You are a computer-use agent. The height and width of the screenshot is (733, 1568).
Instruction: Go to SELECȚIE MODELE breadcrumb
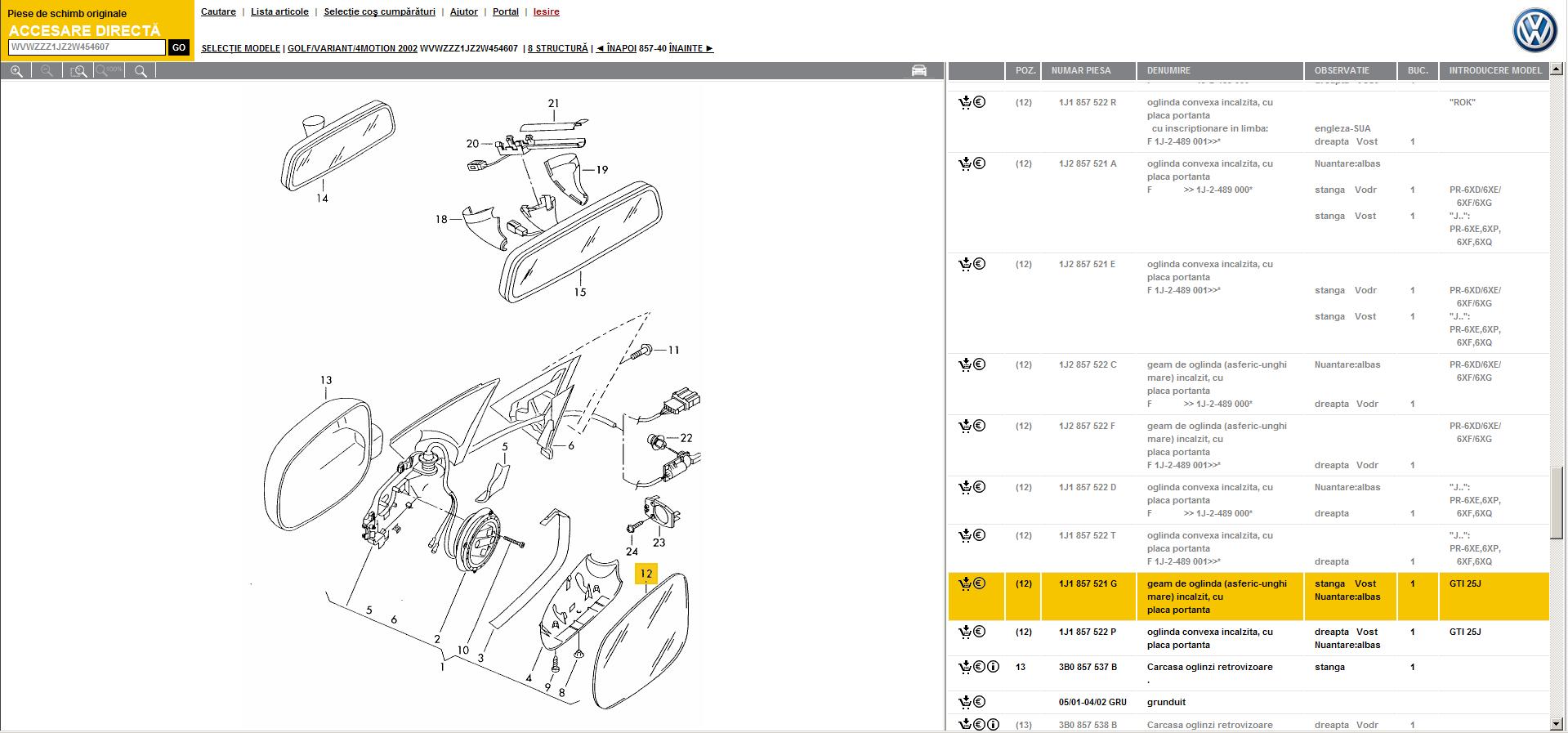coord(240,48)
